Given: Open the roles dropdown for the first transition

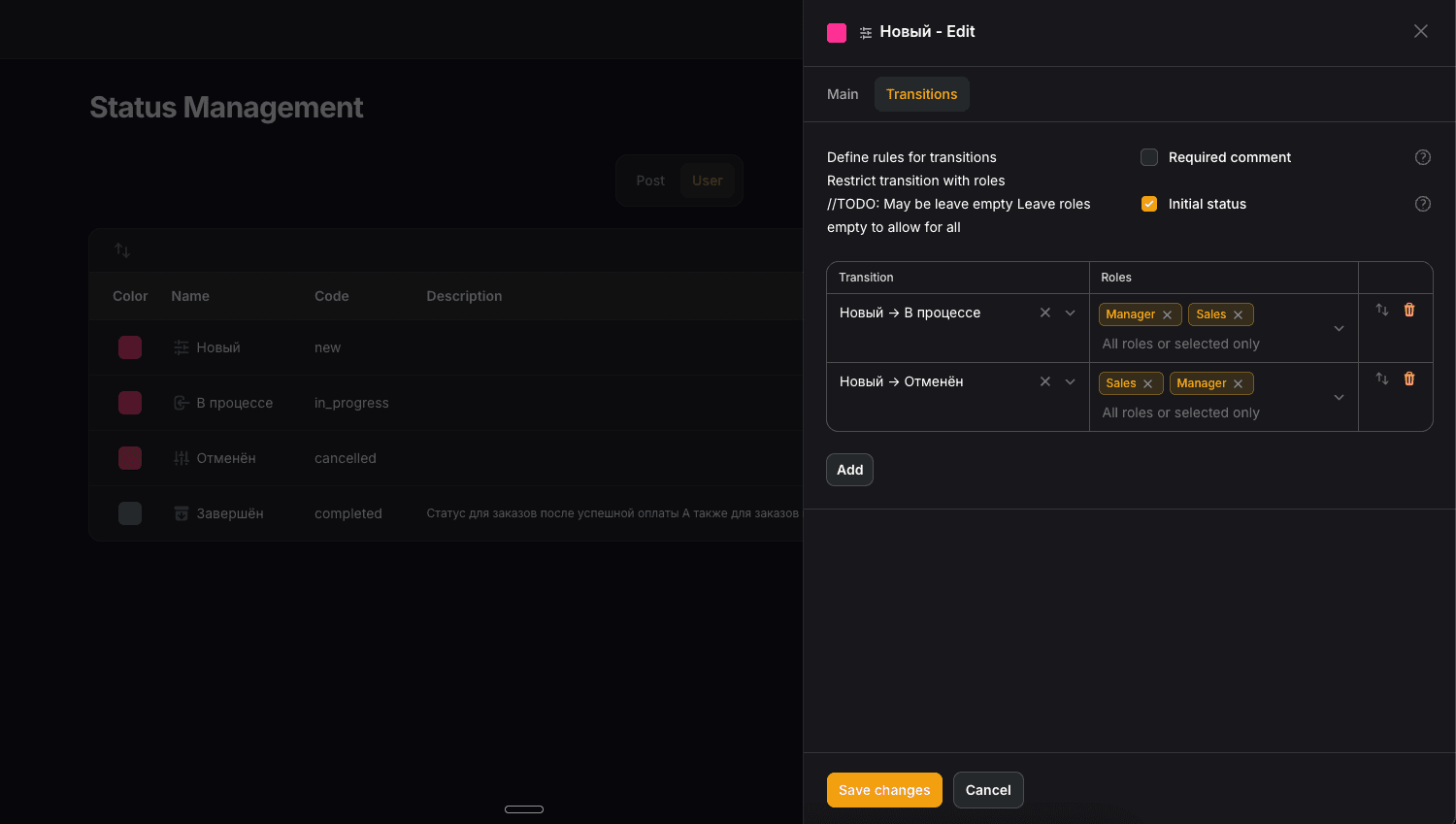Looking at the screenshot, I should (1340, 329).
